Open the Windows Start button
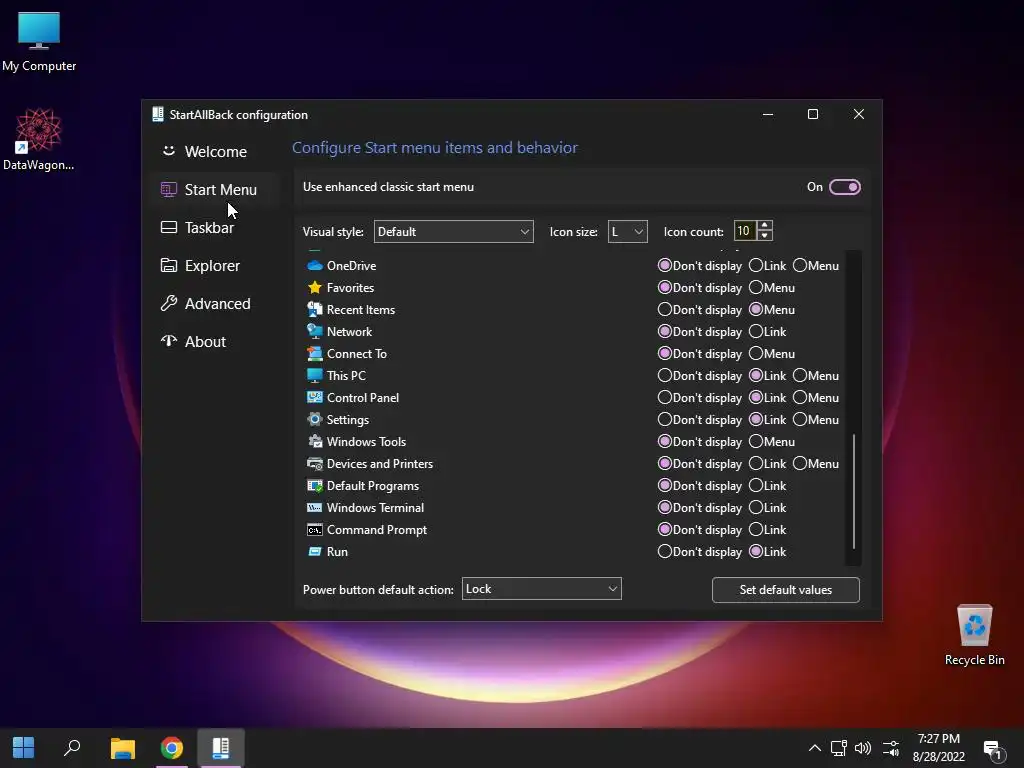 (24, 748)
